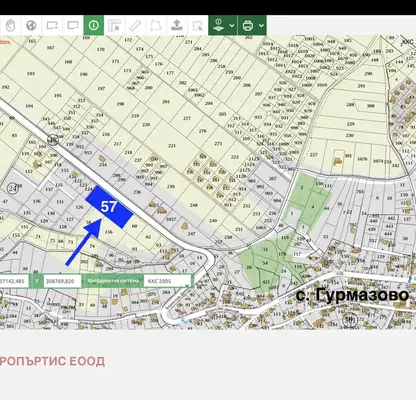Select the zoom-out rectangle tool

click(73, 25)
